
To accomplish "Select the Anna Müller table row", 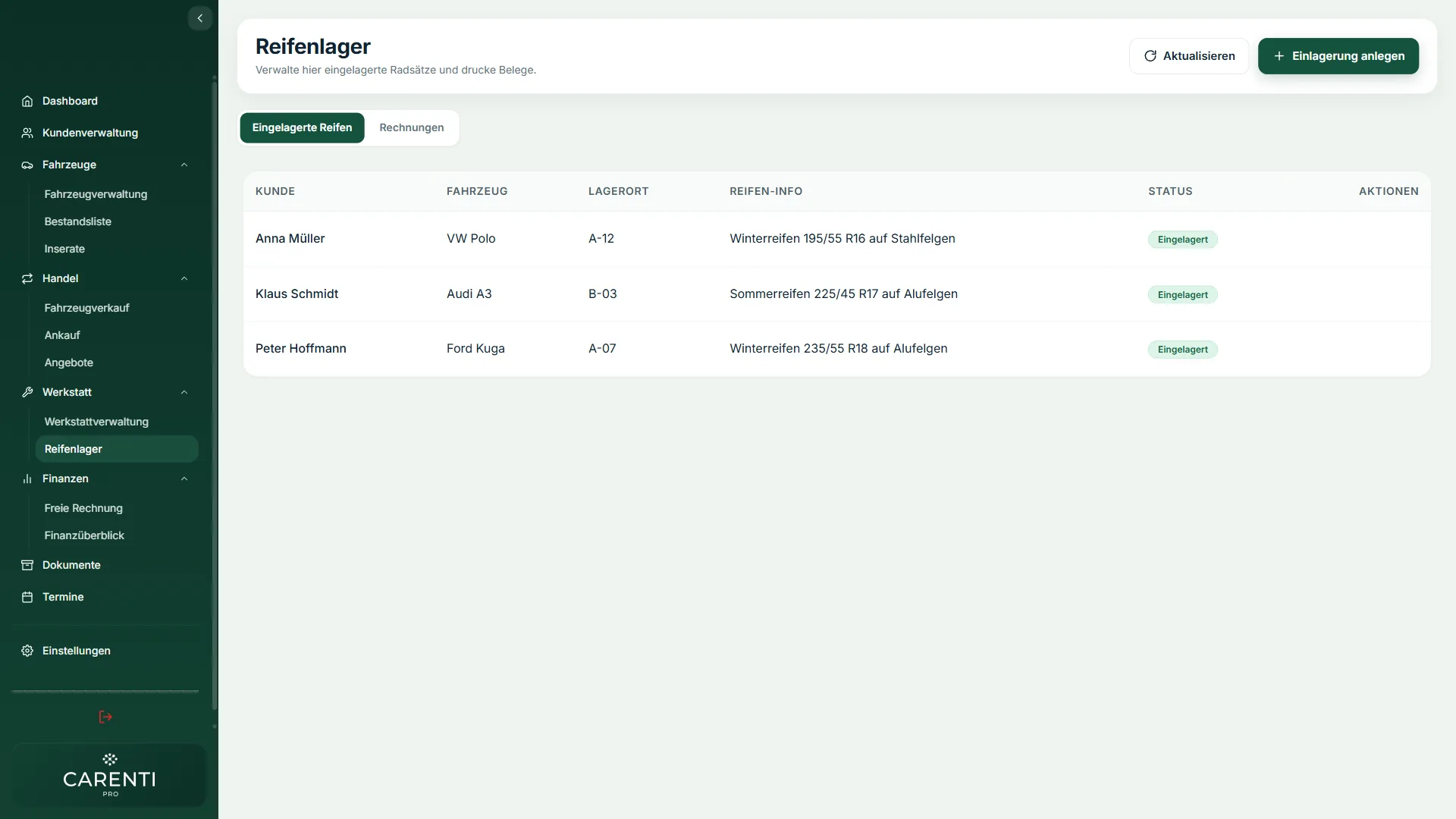I will (x=836, y=239).
